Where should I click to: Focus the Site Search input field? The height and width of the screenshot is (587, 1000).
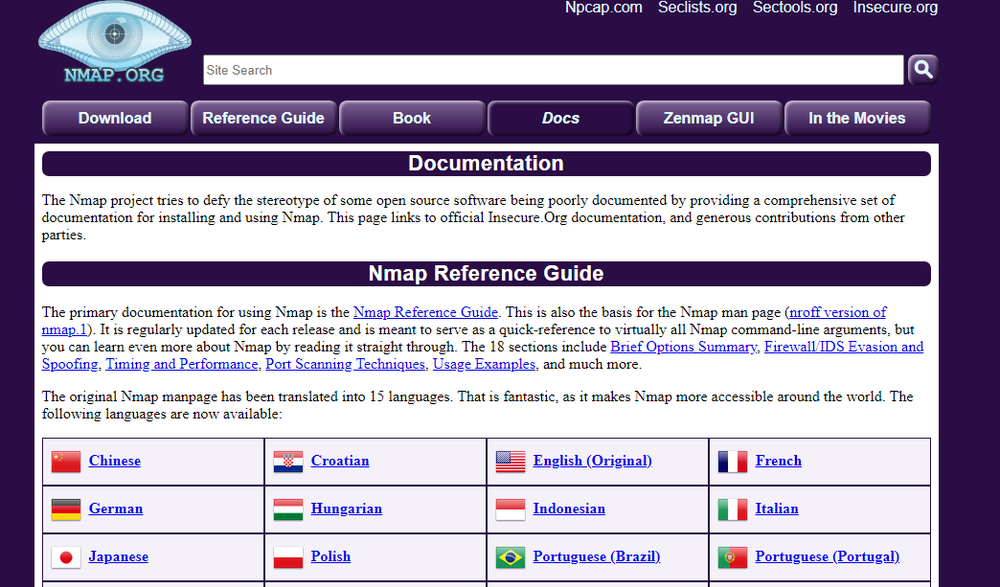[x=553, y=70]
